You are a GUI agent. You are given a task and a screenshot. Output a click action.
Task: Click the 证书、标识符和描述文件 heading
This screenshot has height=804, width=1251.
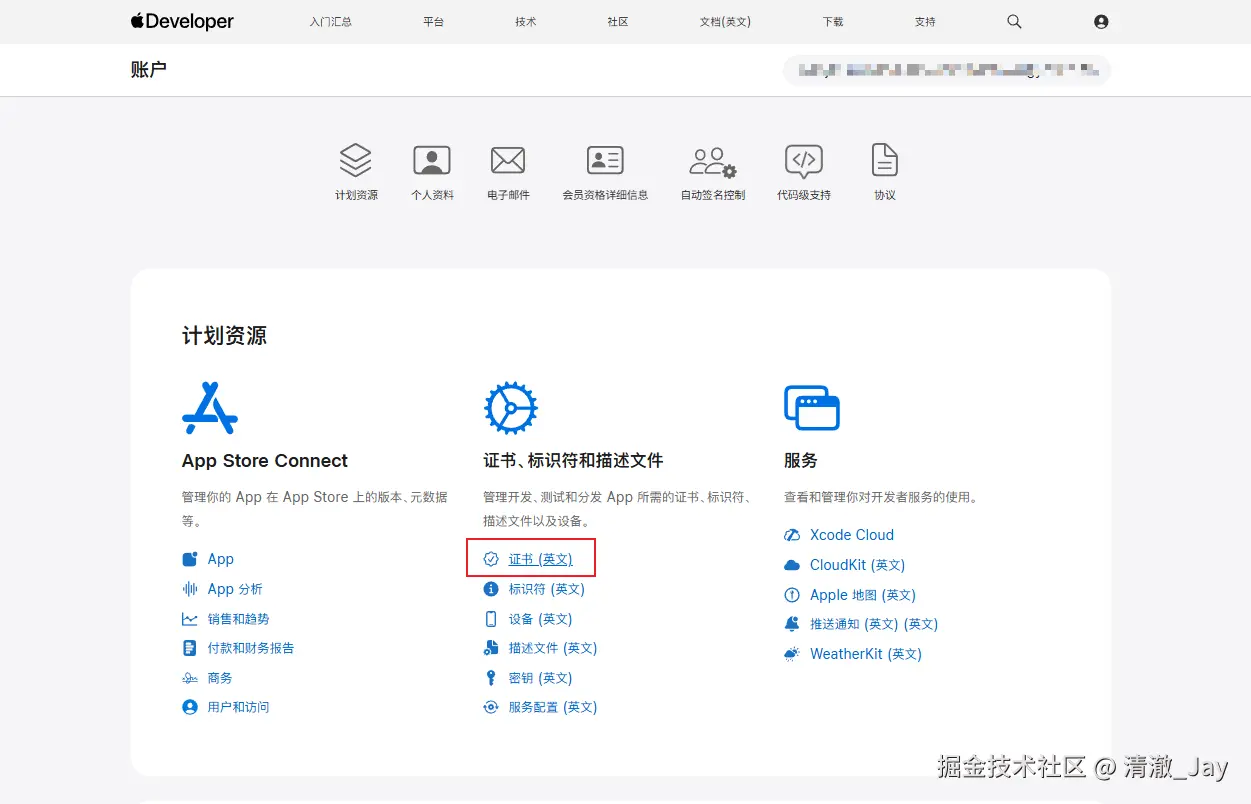(573, 461)
